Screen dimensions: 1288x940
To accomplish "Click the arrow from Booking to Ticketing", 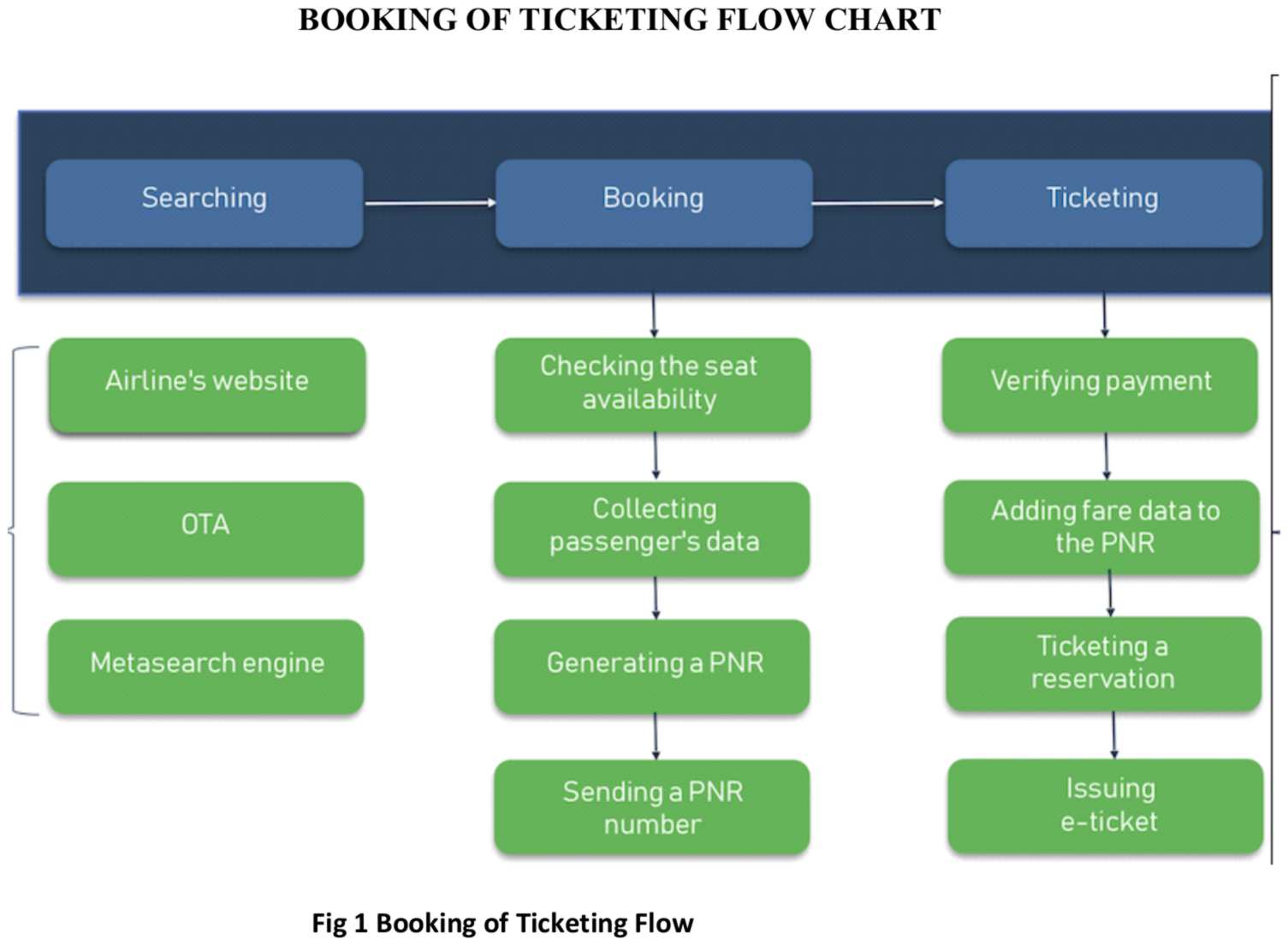I will coord(878,203).
